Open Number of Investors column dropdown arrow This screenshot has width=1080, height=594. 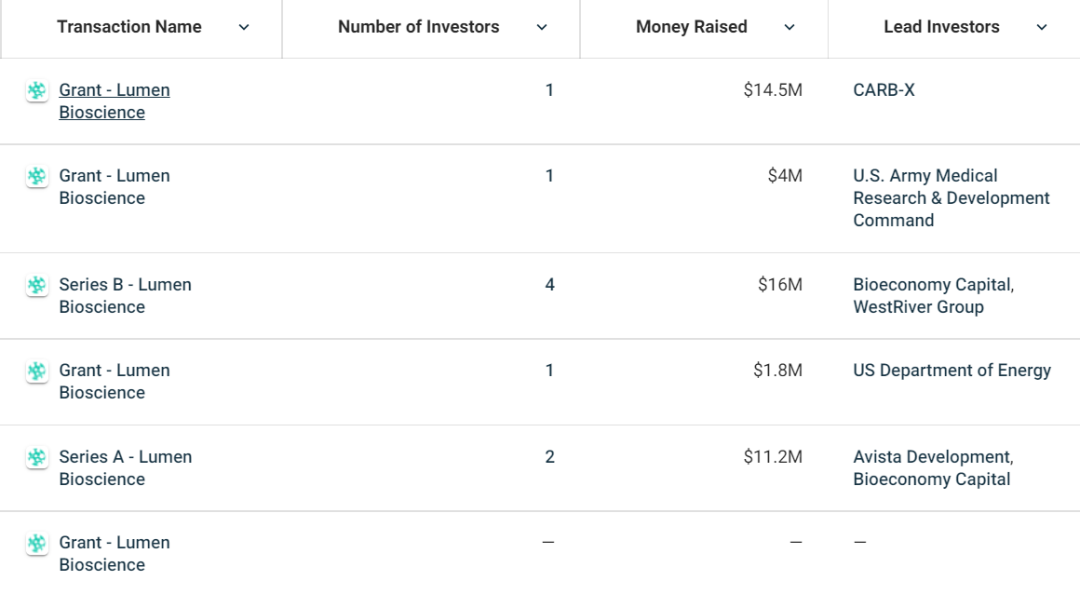(x=542, y=28)
